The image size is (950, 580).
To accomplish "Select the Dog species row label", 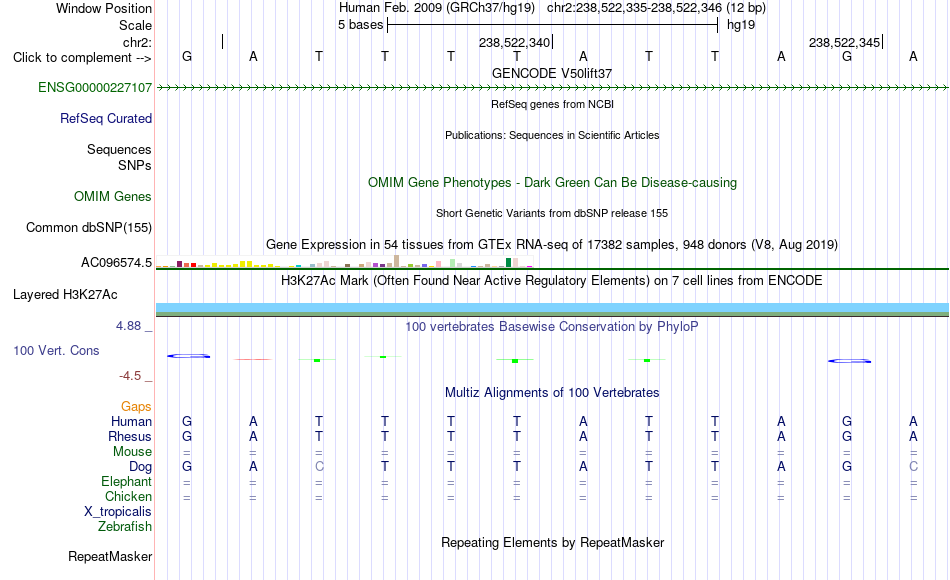I will (140, 467).
